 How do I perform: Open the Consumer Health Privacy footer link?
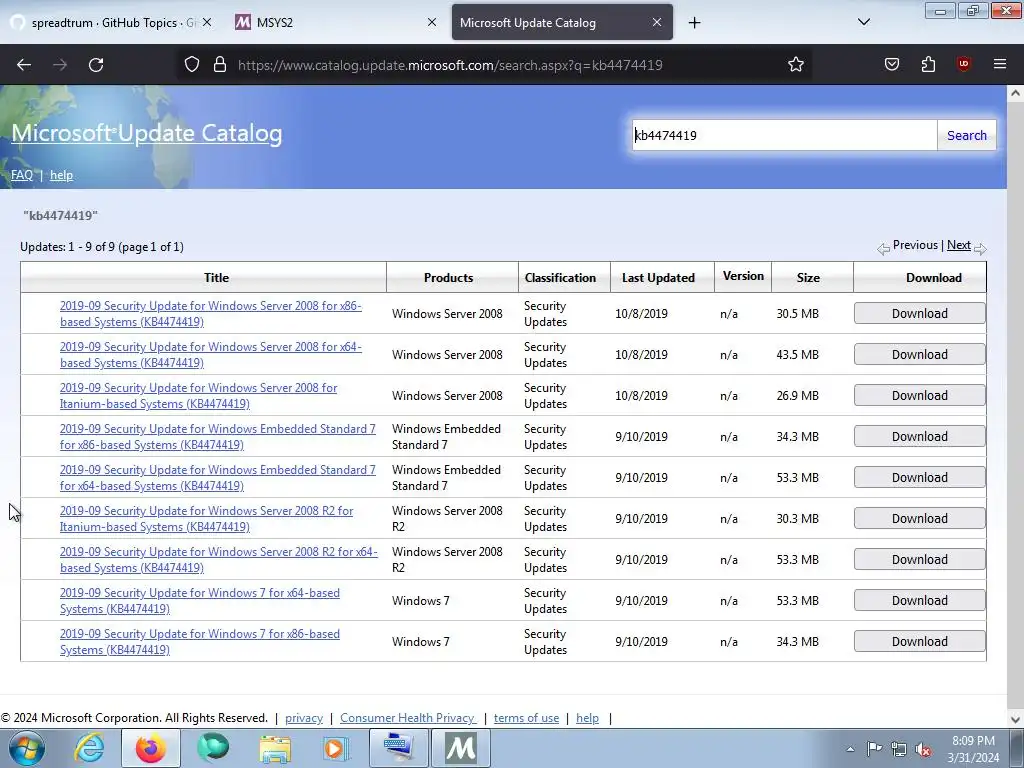pyautogui.click(x=408, y=718)
